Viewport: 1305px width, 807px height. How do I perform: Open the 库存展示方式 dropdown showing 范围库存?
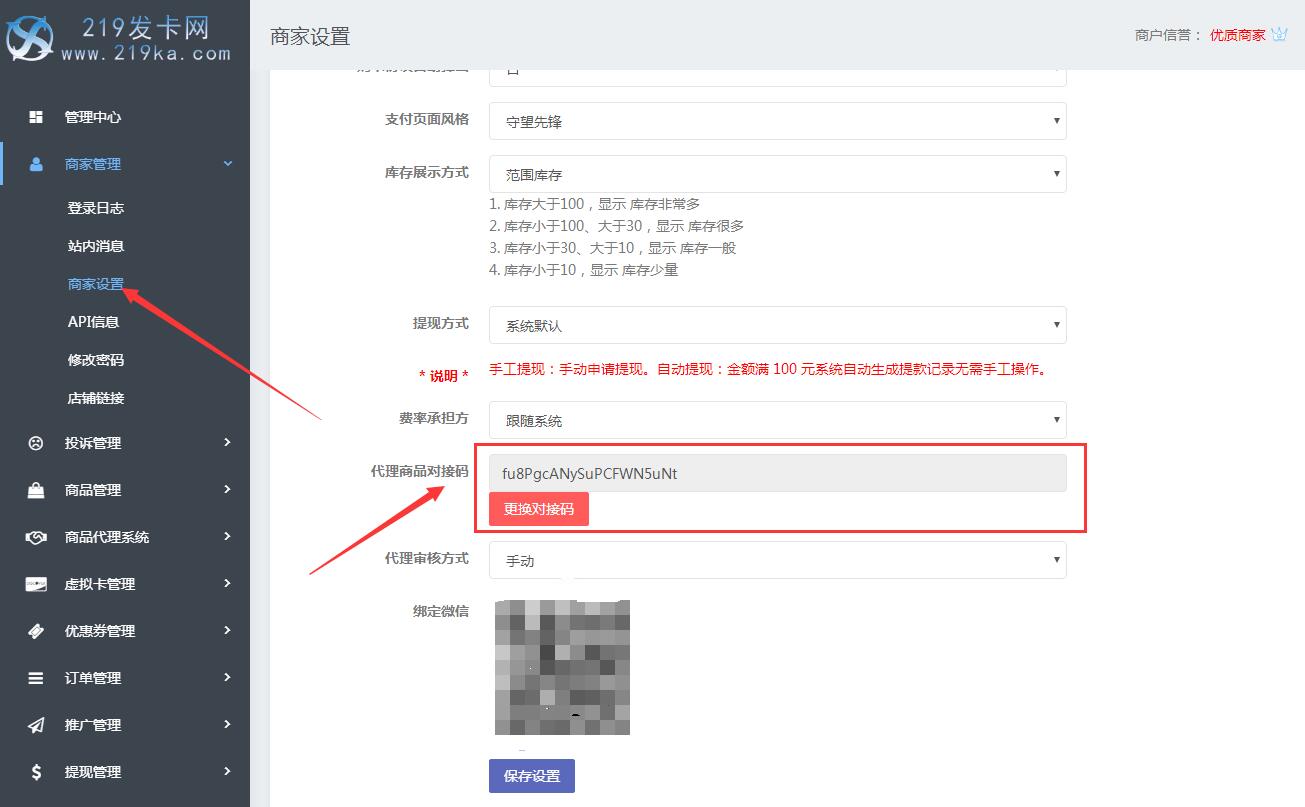coord(777,174)
